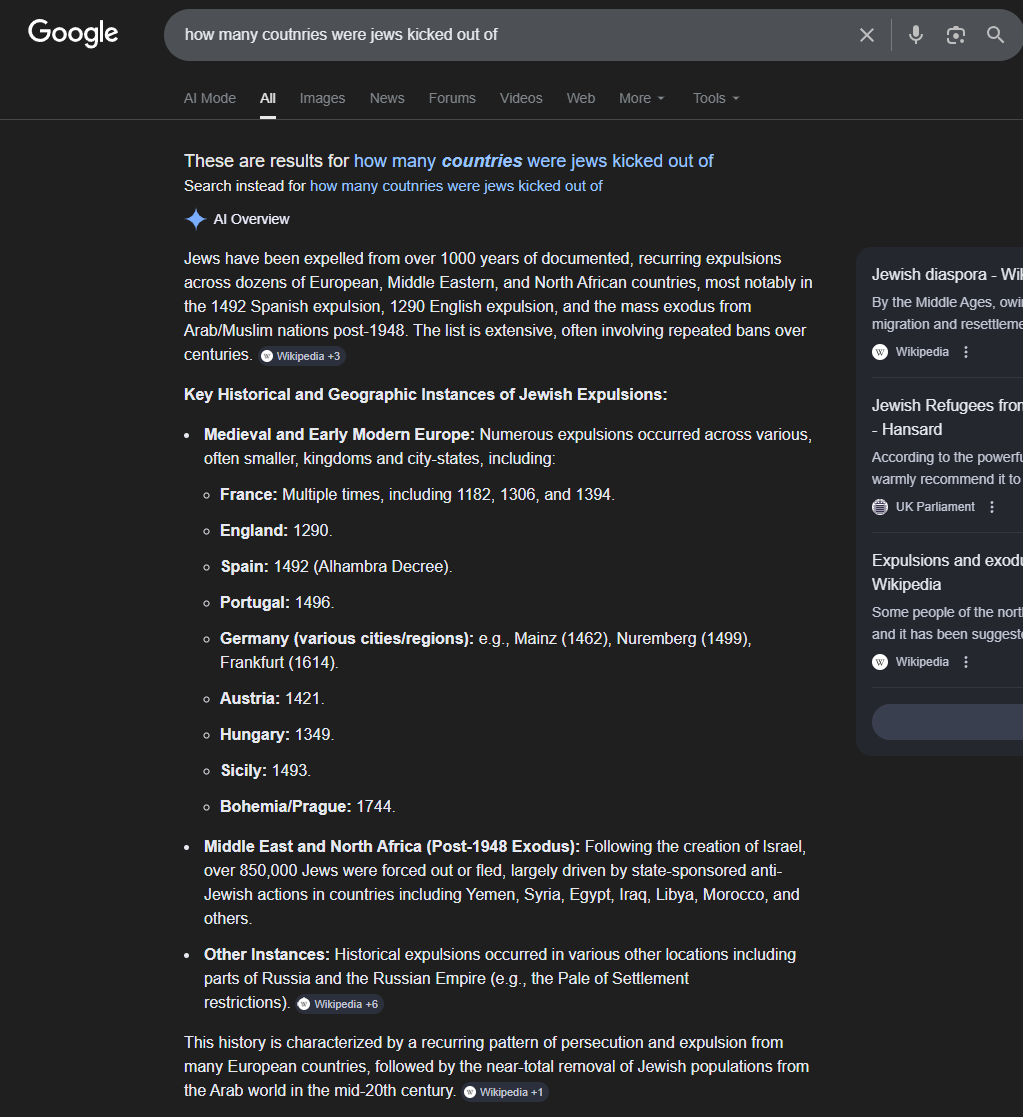Click the Austria: 1421 entry
This screenshot has width=1023, height=1117.
(271, 699)
